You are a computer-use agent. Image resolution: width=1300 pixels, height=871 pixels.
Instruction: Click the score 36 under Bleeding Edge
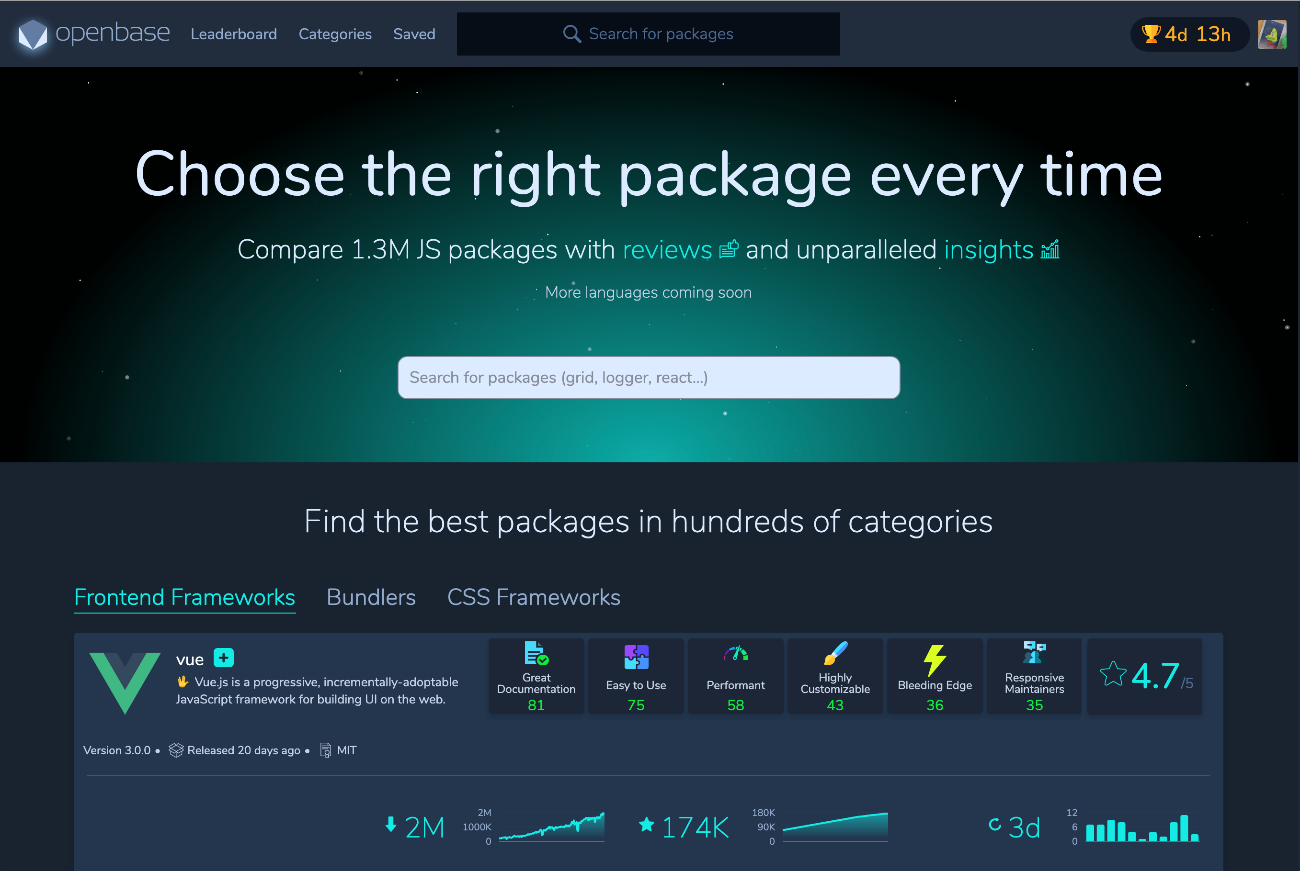click(935, 705)
